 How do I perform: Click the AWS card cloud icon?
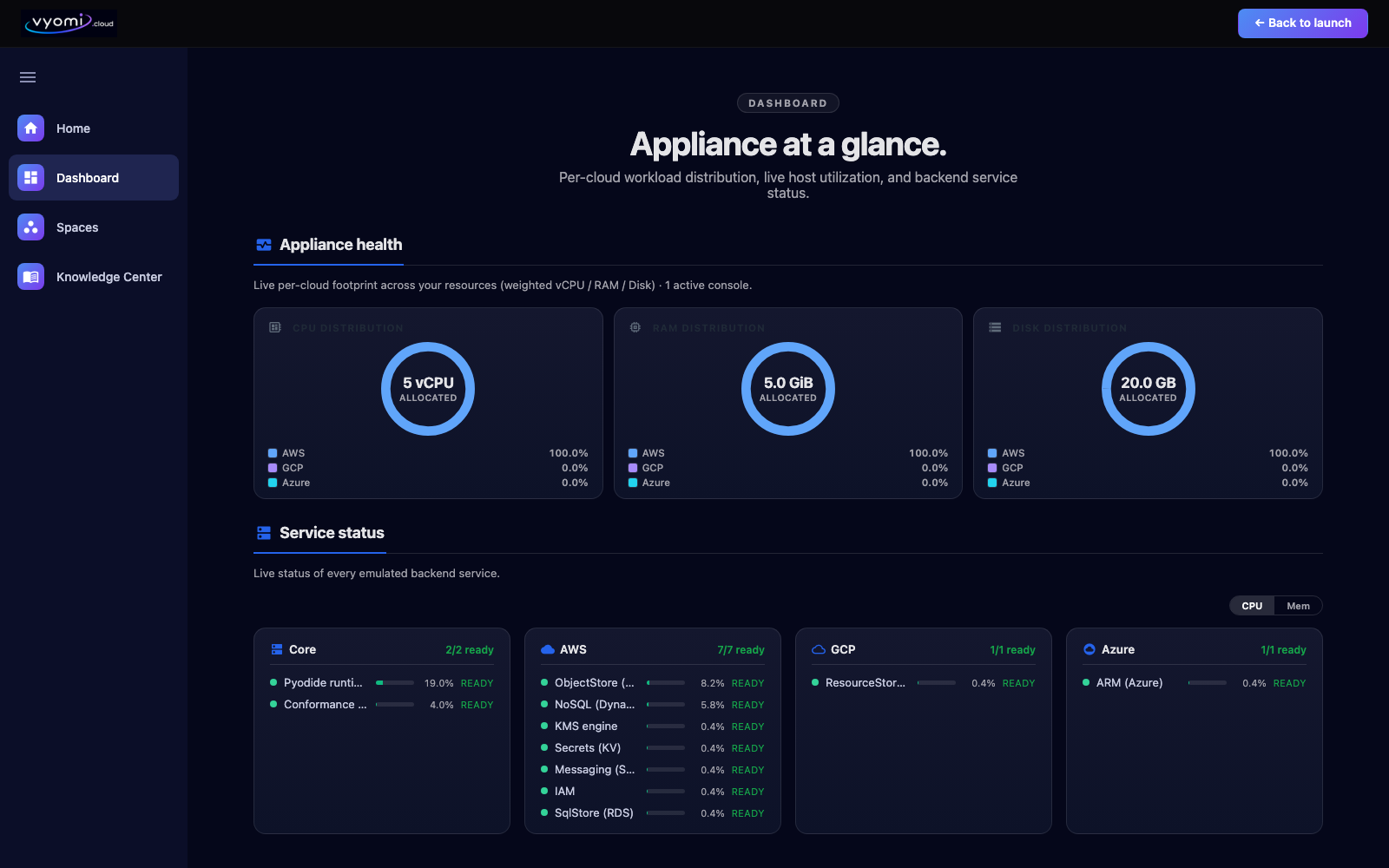(x=548, y=649)
